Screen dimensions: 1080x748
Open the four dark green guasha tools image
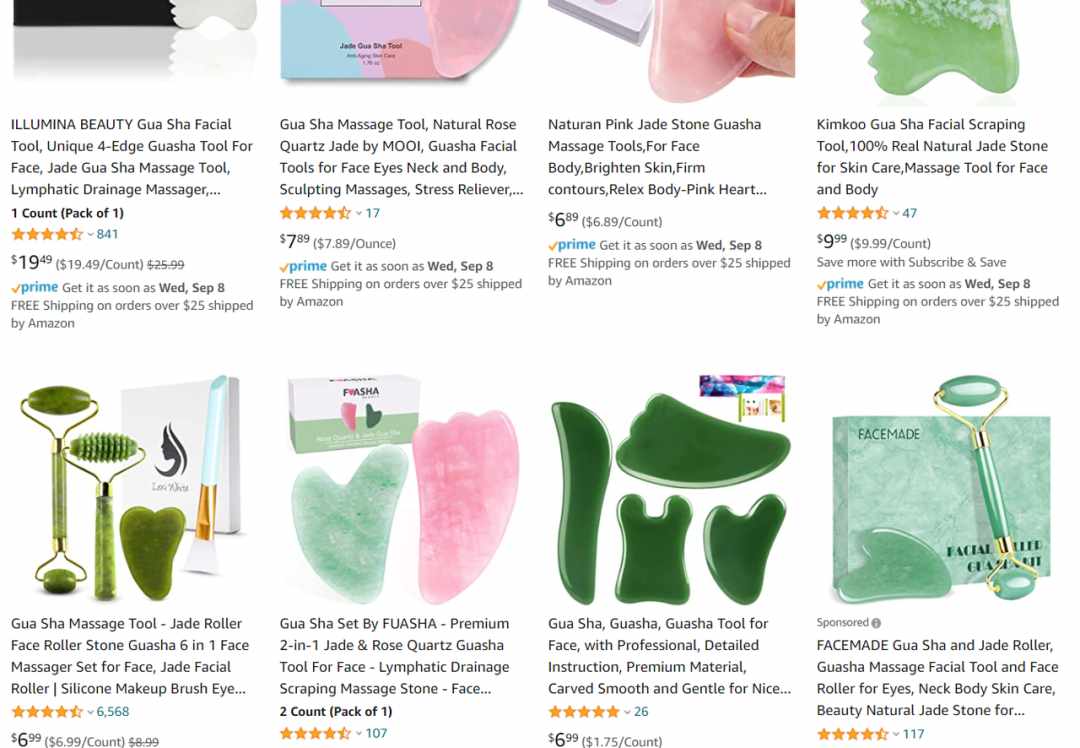coord(670,490)
